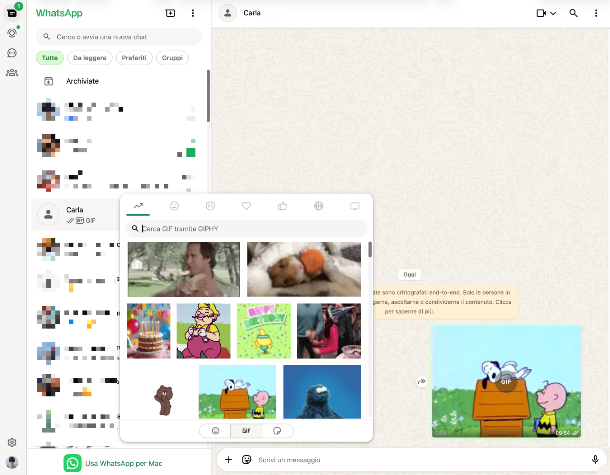Click GIF picker scrollbar
Screen dimensions: 610x475
click(x=370, y=250)
